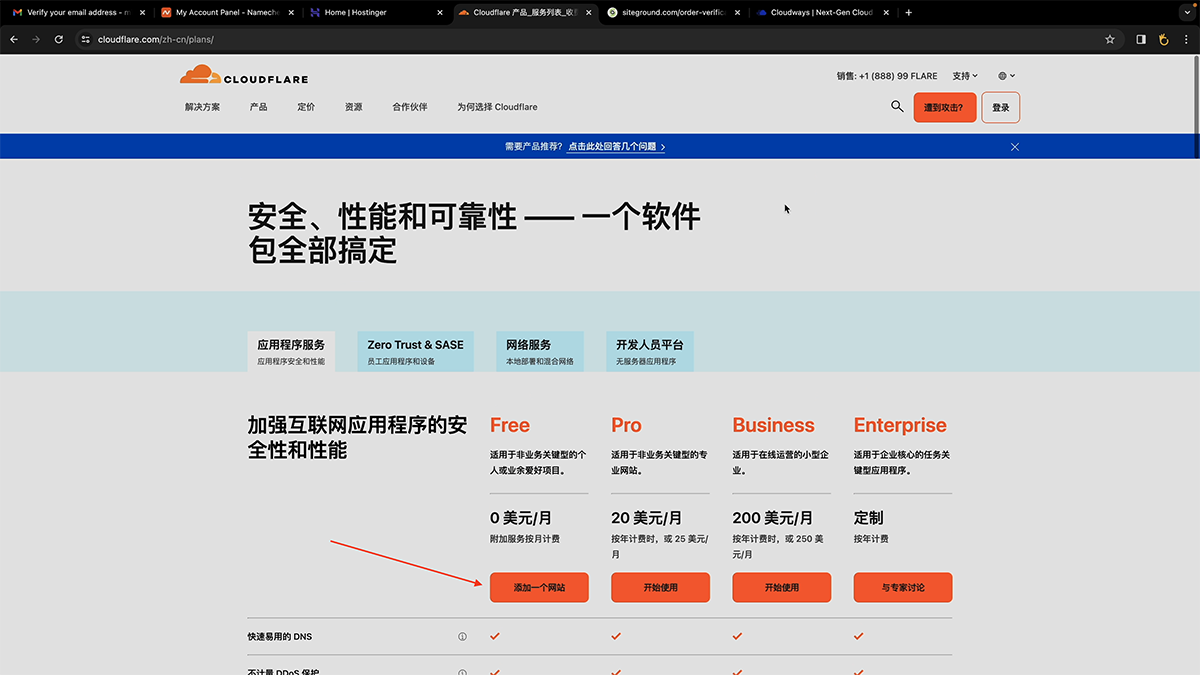Select the 开发人员平台 tab
Viewport: 1200px width, 675px height.
(650, 352)
